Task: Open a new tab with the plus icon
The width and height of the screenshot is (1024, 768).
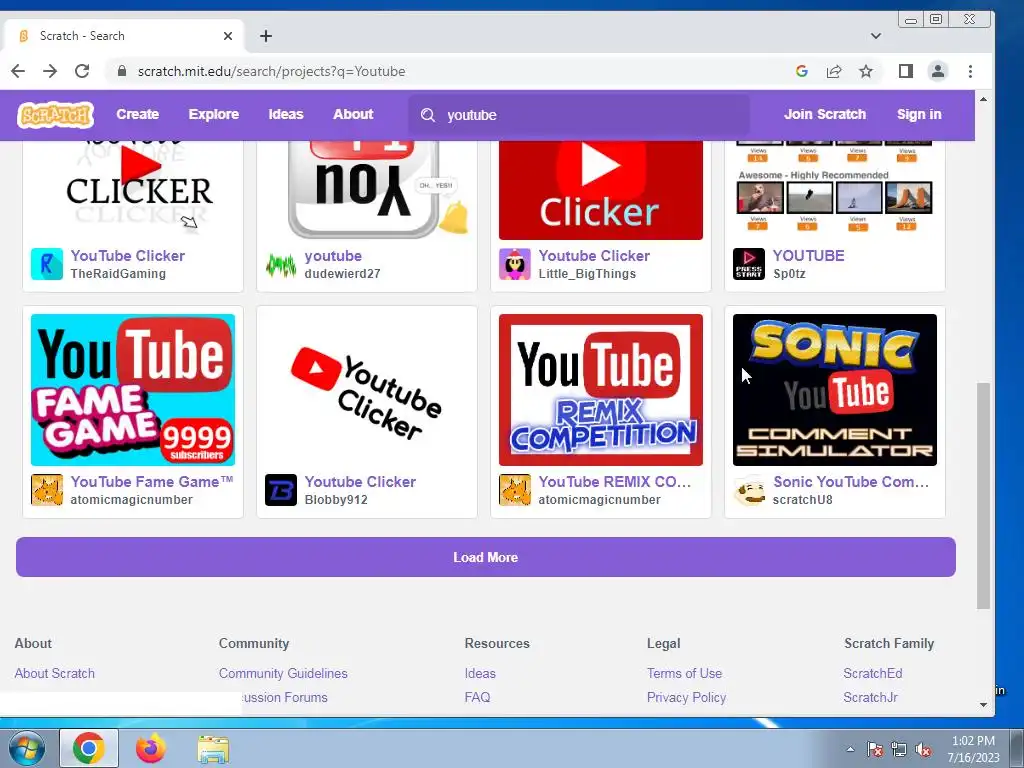Action: [x=266, y=36]
